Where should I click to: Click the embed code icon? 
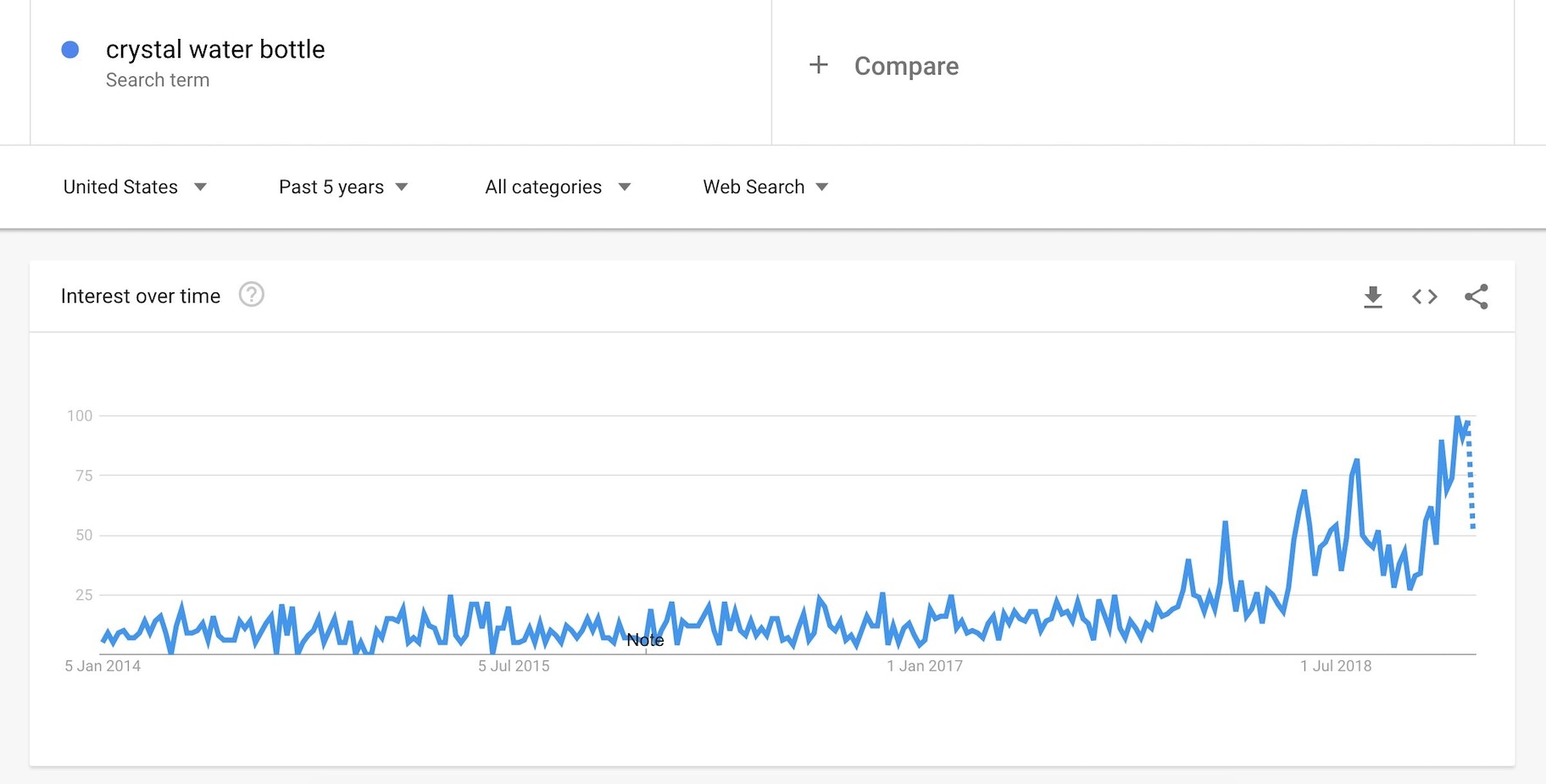1424,297
